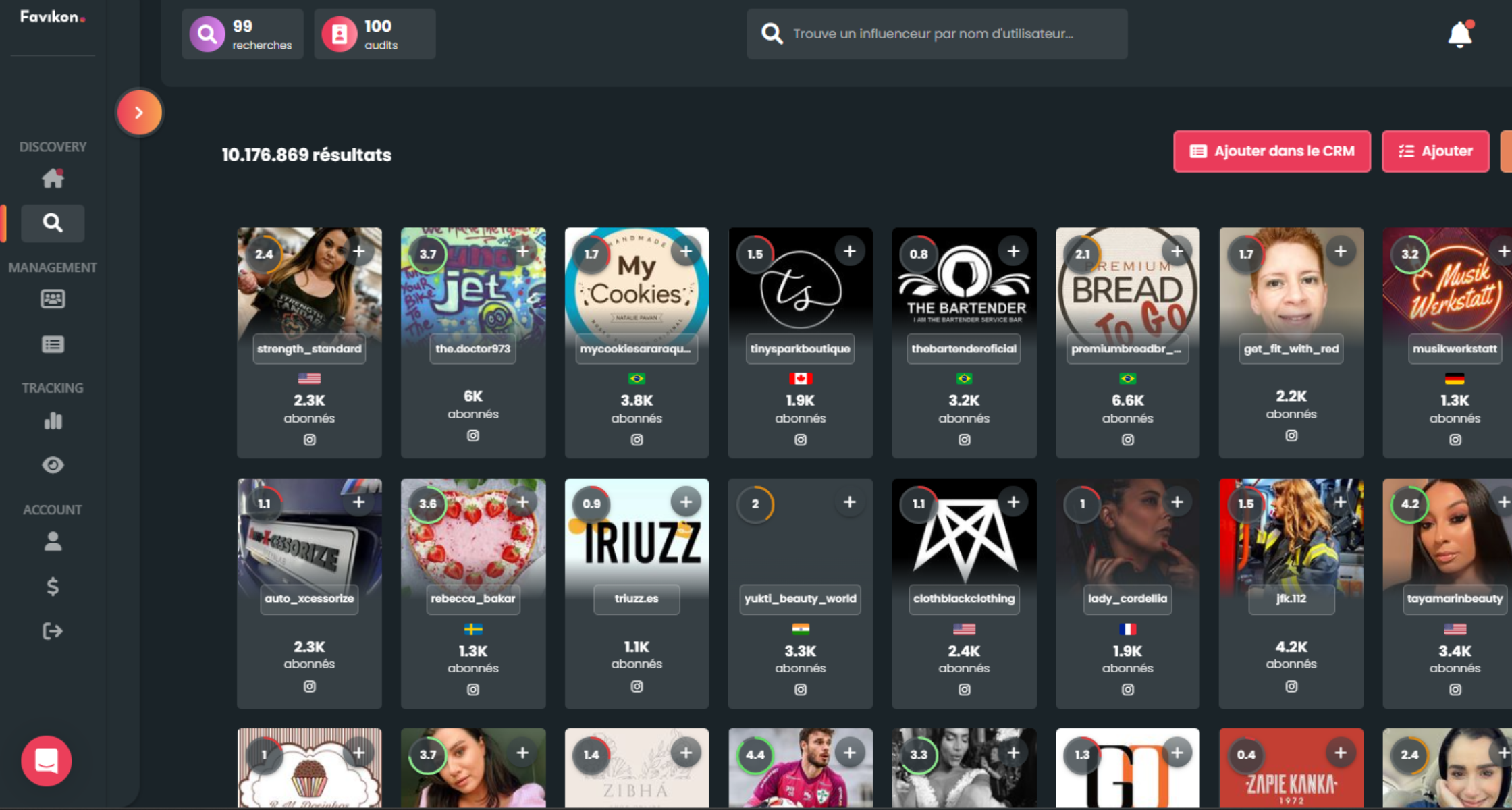Open Instagram icon on premiumbreadbr card
Viewport: 1512px width, 810px height.
click(x=1128, y=440)
